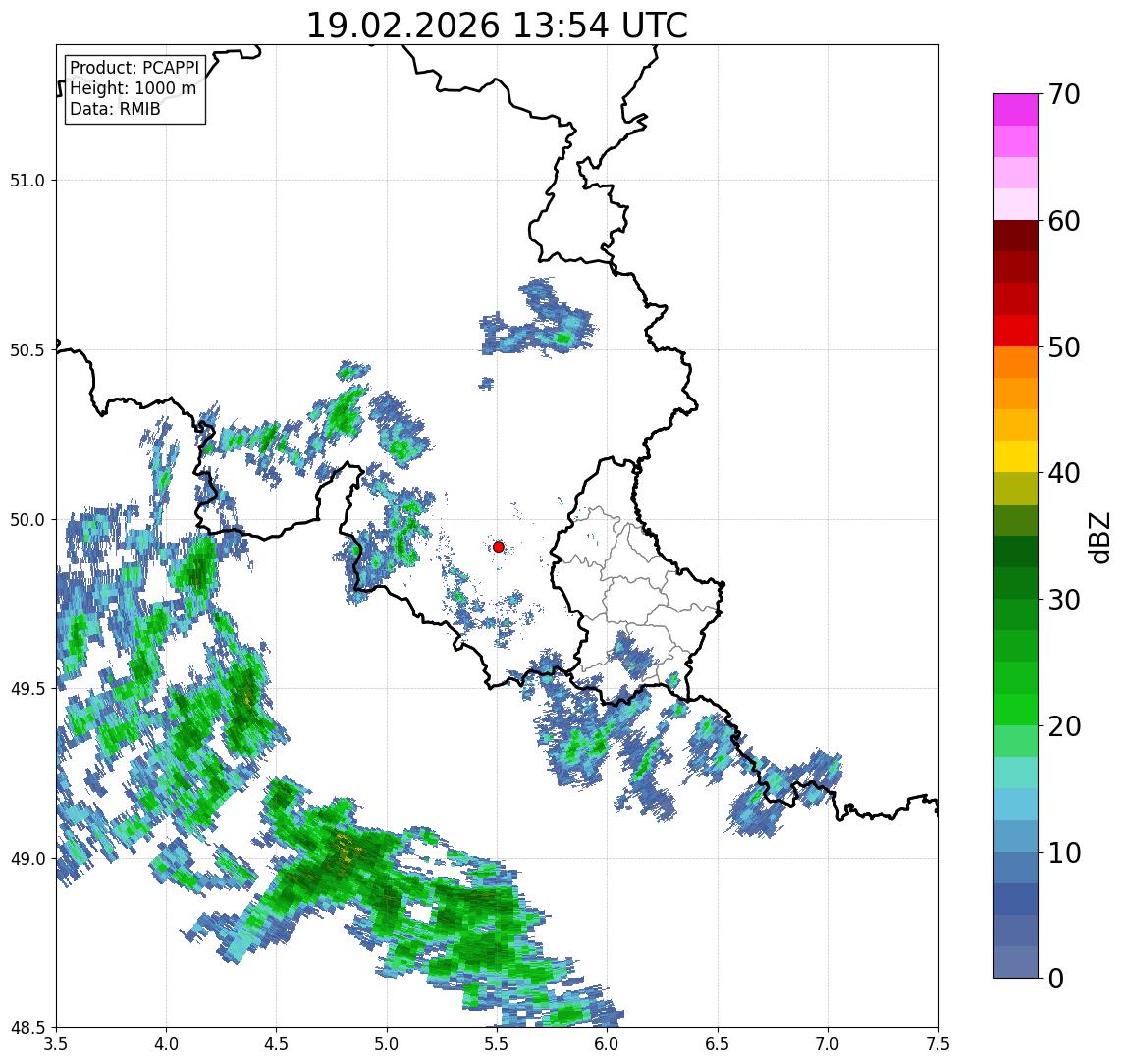Click the colorbar tick label 70
The image size is (1124, 1064).
1063,94
